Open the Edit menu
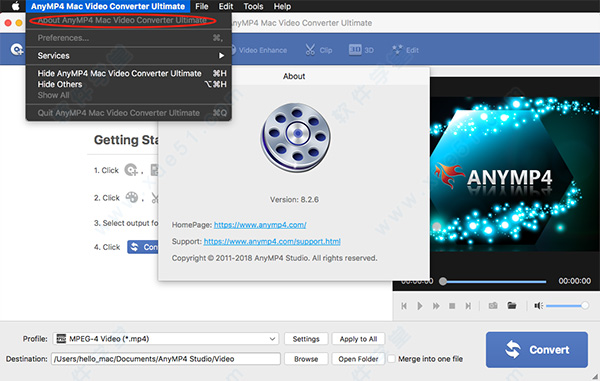The height and width of the screenshot is (381, 600). (226, 6)
